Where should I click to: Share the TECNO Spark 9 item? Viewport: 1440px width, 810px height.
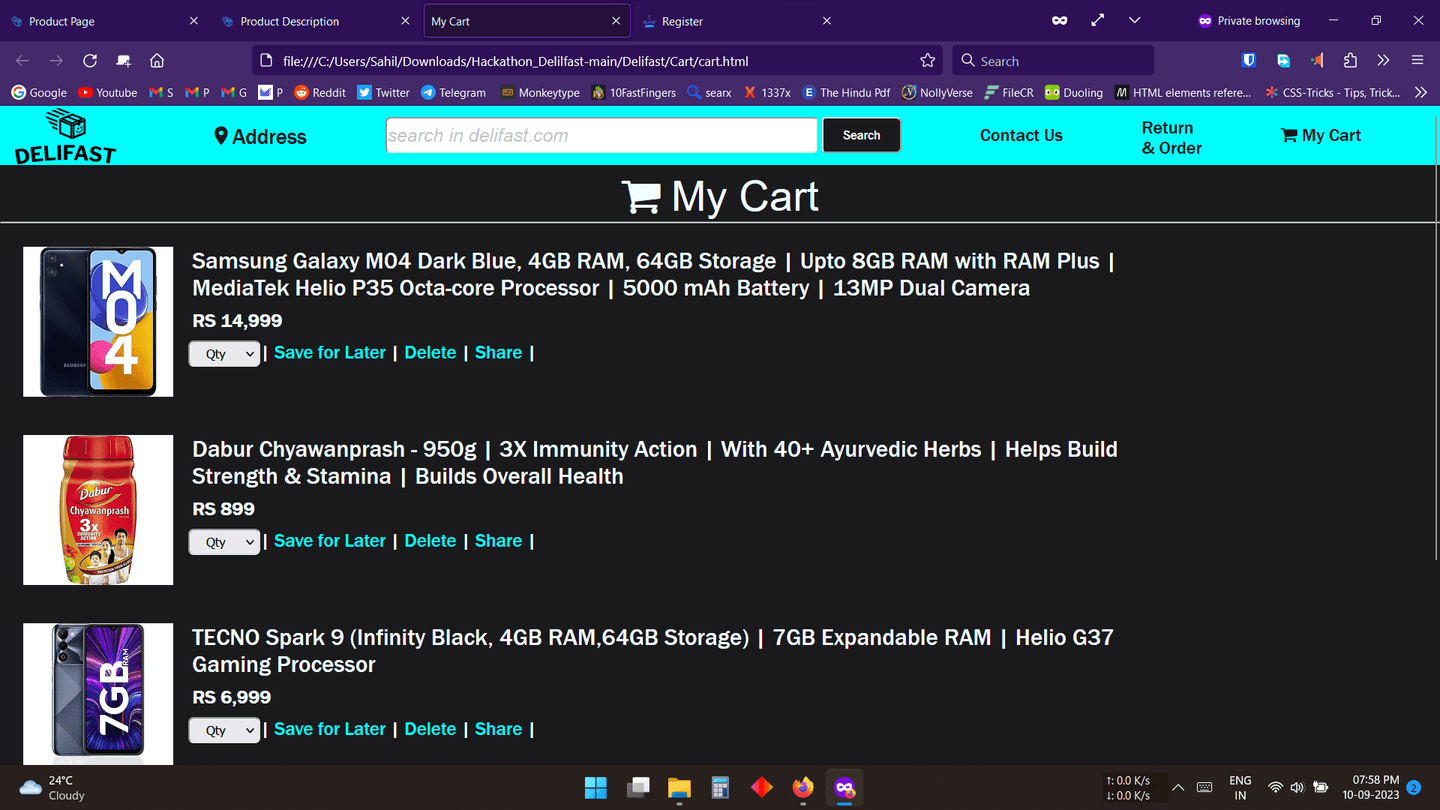(x=498, y=729)
